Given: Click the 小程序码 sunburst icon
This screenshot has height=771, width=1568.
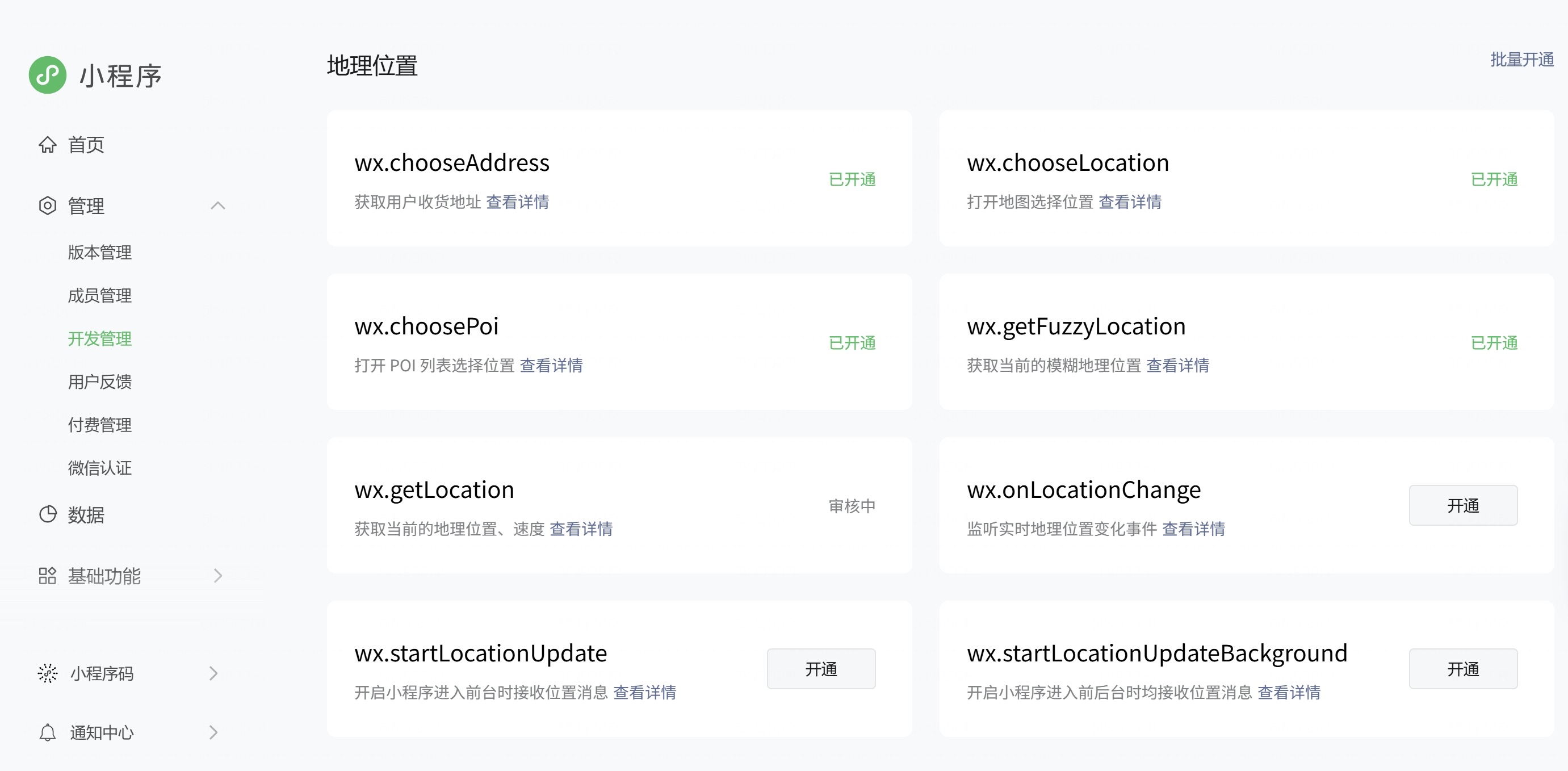Looking at the screenshot, I should 48,673.
